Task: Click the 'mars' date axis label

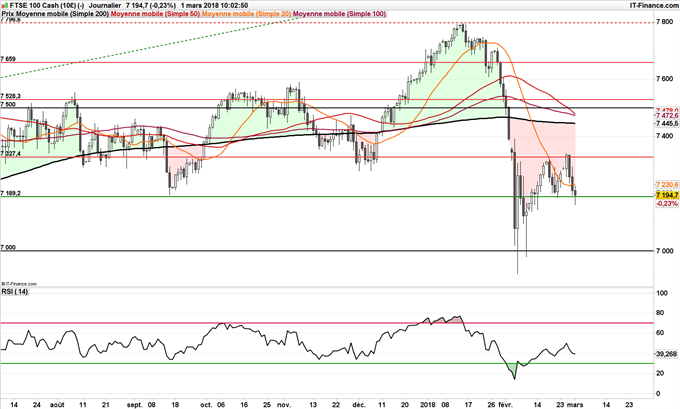Action: [x=575, y=404]
